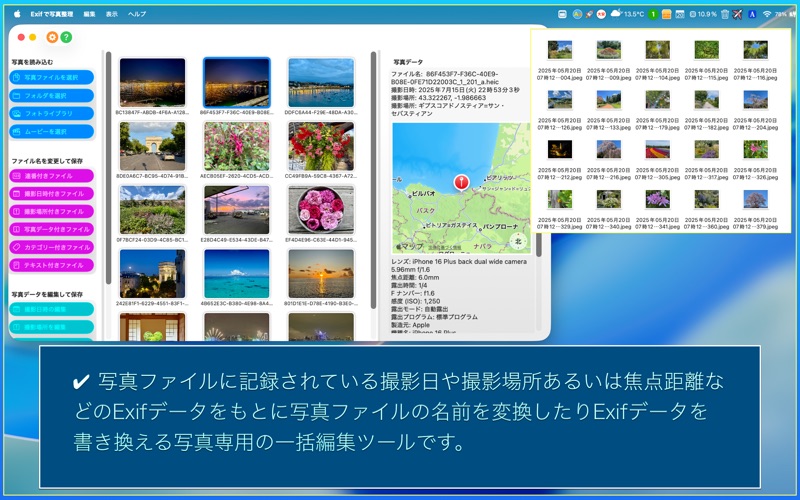
Task: Click the left sidebar vertical scrollbar
Action: 109,167
